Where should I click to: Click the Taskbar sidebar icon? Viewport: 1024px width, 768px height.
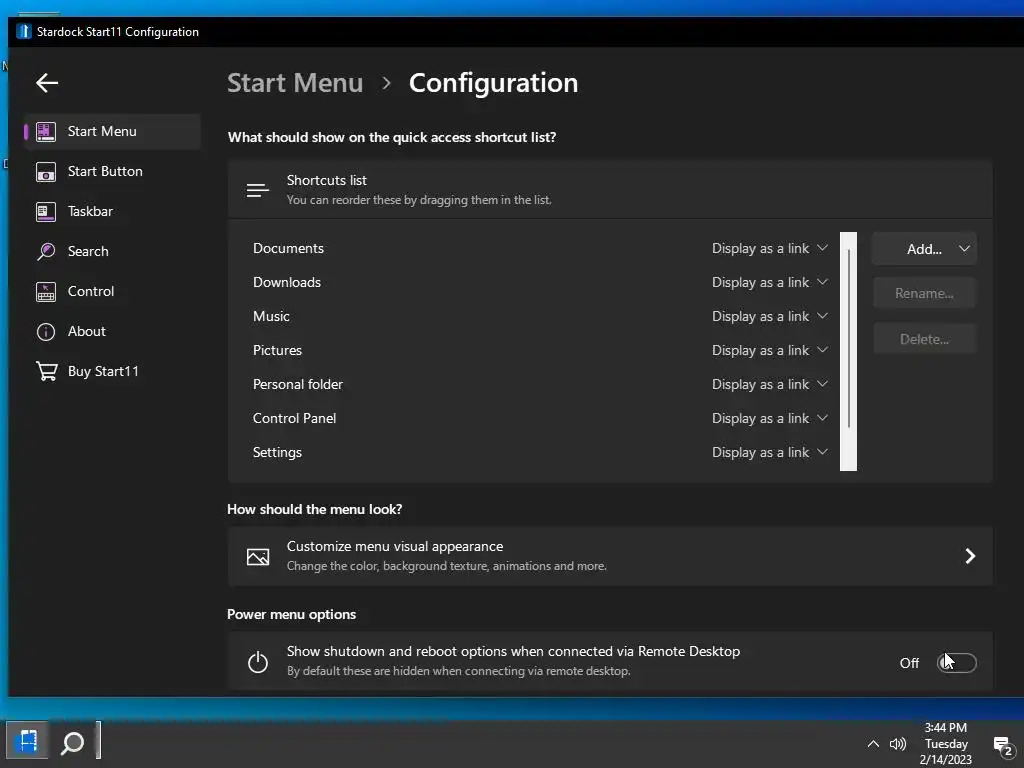[x=46, y=212]
